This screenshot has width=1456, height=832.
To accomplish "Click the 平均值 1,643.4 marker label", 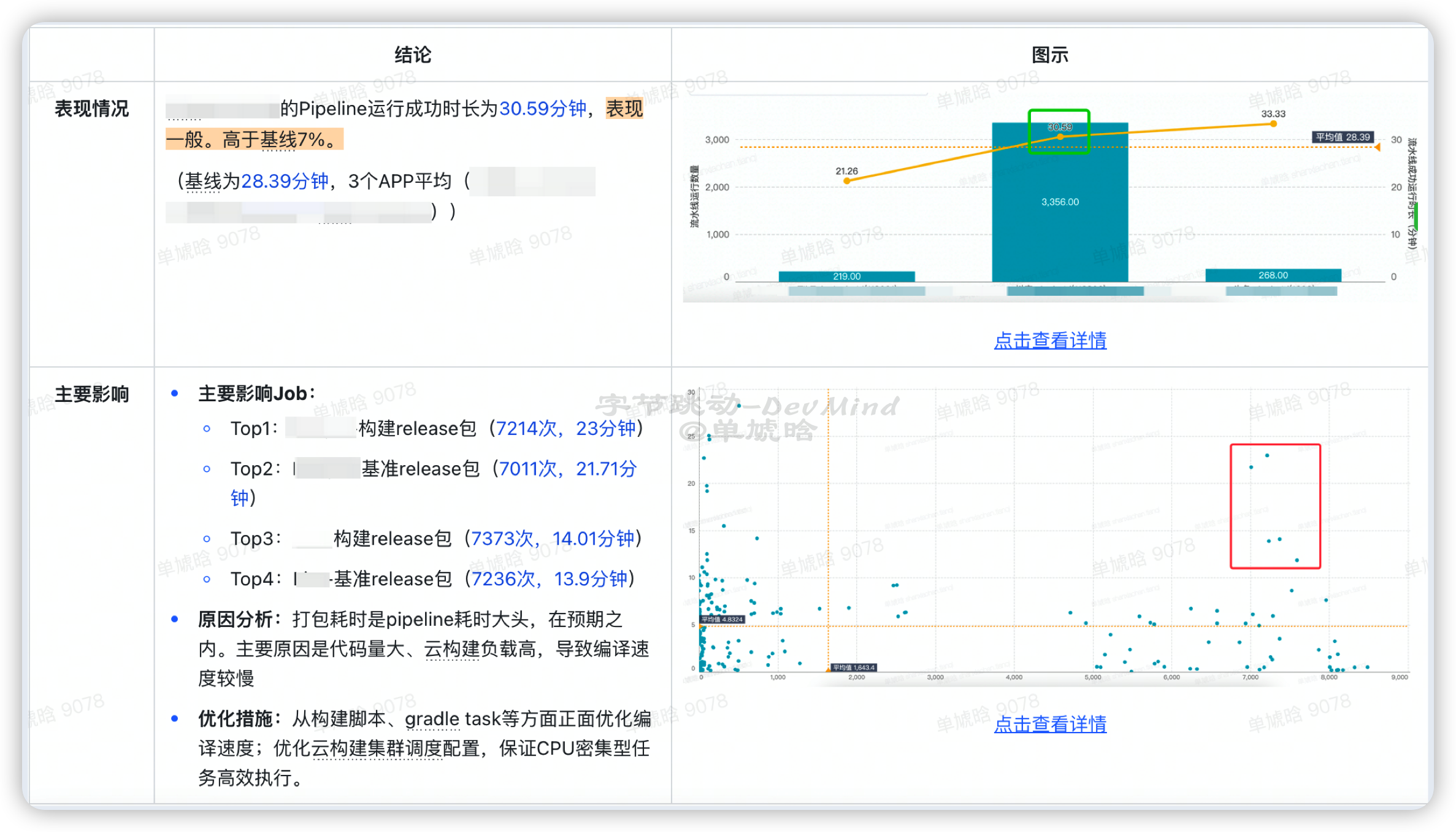I will 853,669.
